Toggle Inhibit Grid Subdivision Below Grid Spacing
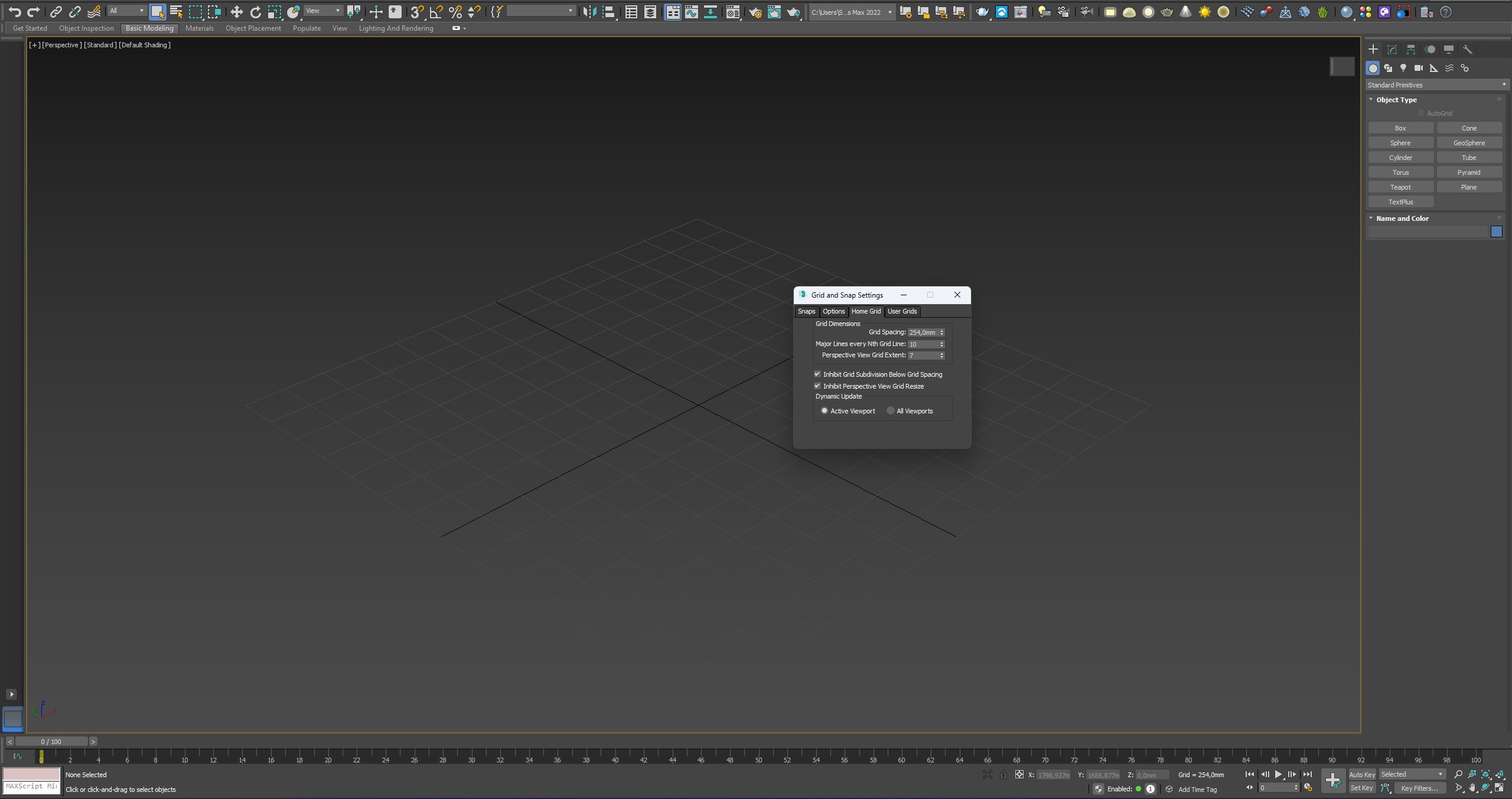 click(x=817, y=374)
